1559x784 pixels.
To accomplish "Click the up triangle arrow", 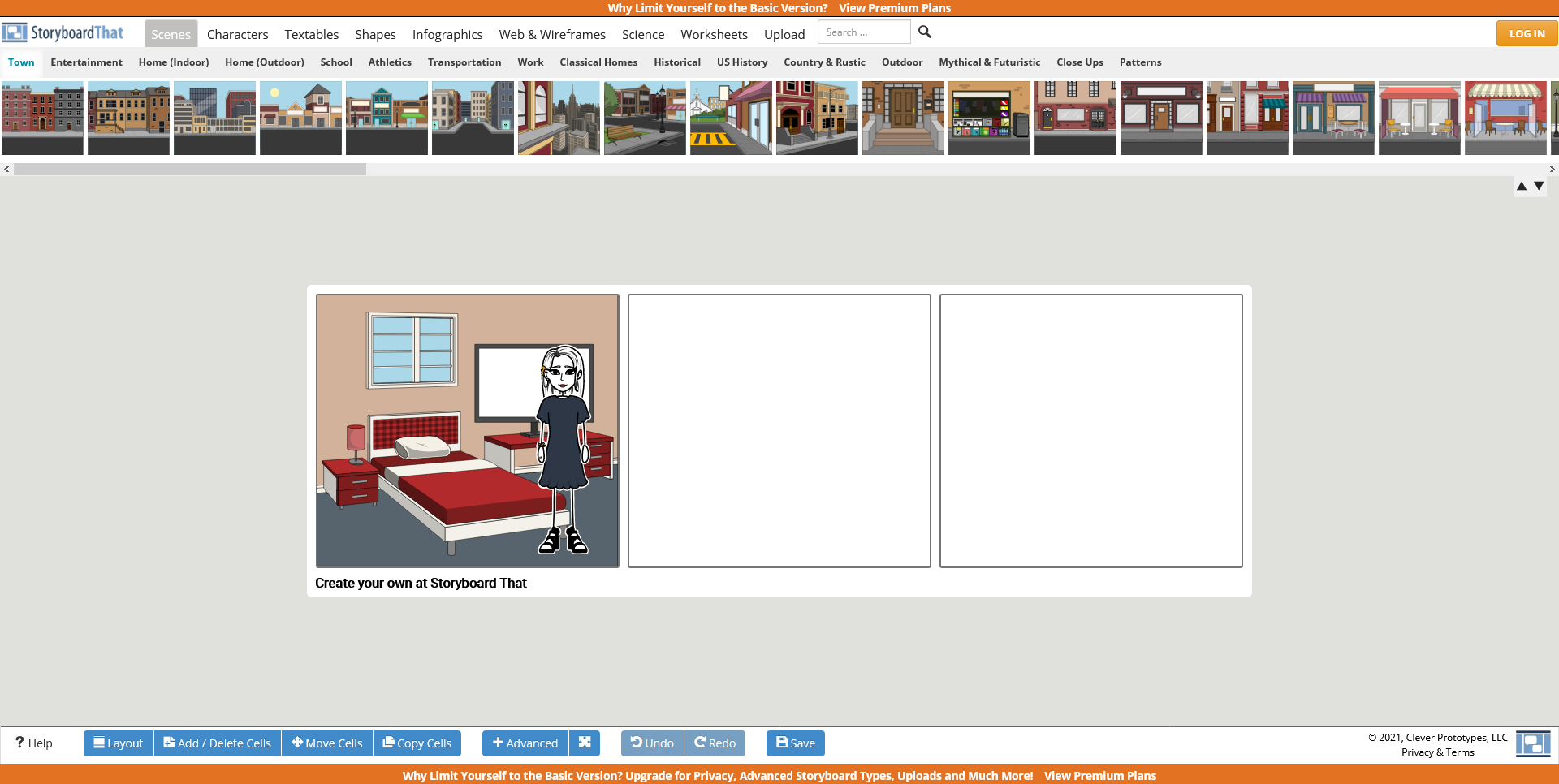I will [1522, 187].
